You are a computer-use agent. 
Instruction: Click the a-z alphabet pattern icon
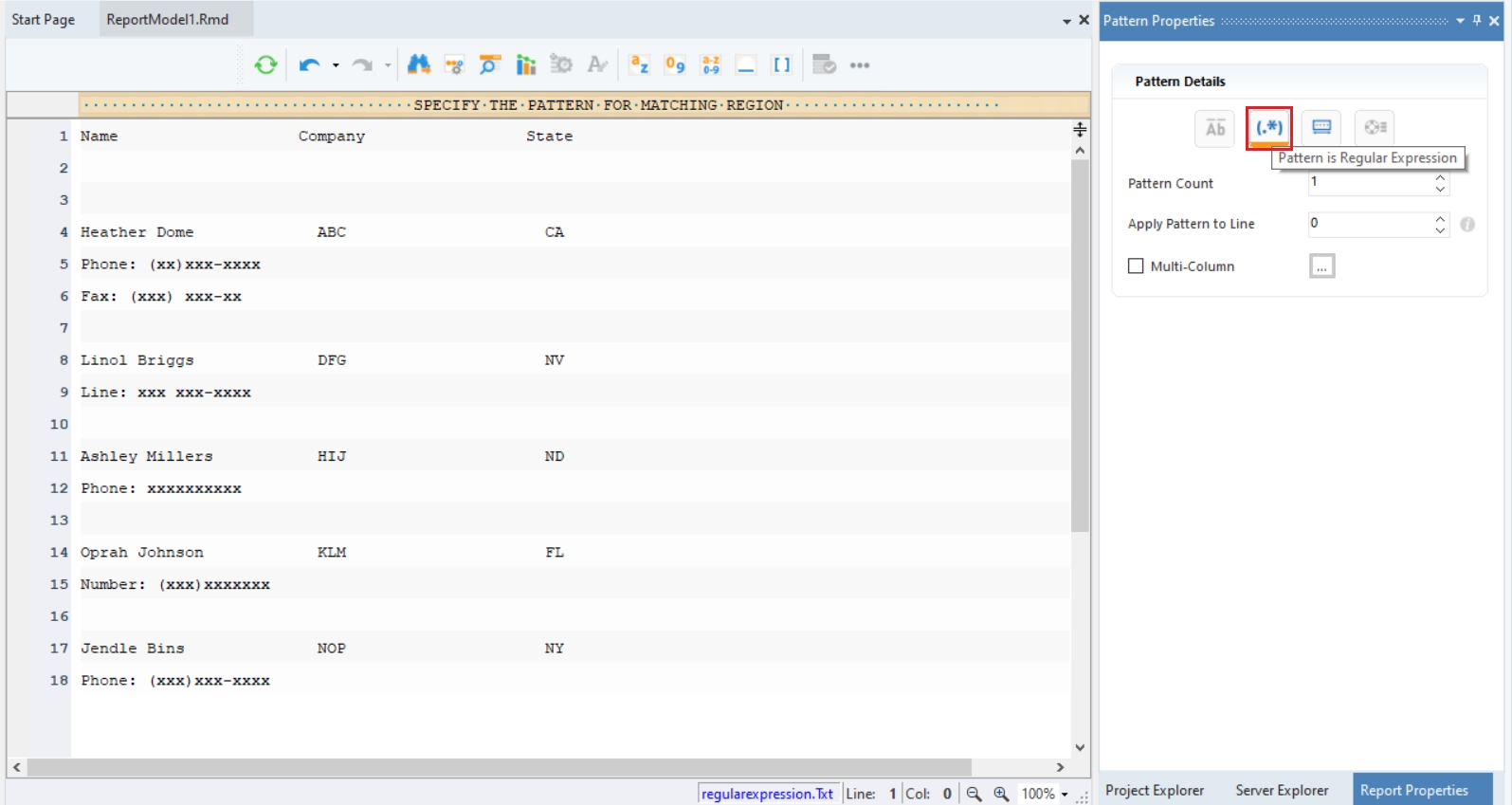[x=640, y=64]
